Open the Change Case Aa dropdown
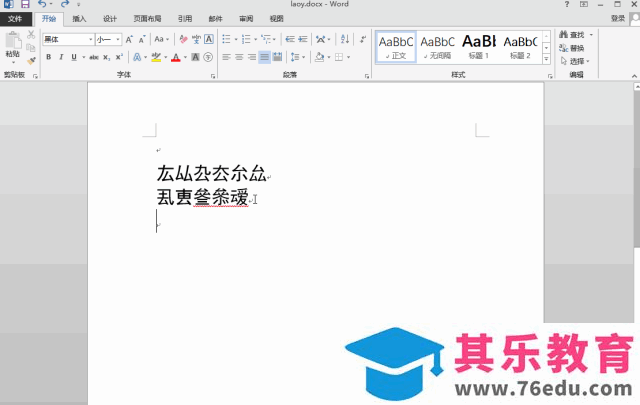This screenshot has width=640, height=405. (162, 39)
